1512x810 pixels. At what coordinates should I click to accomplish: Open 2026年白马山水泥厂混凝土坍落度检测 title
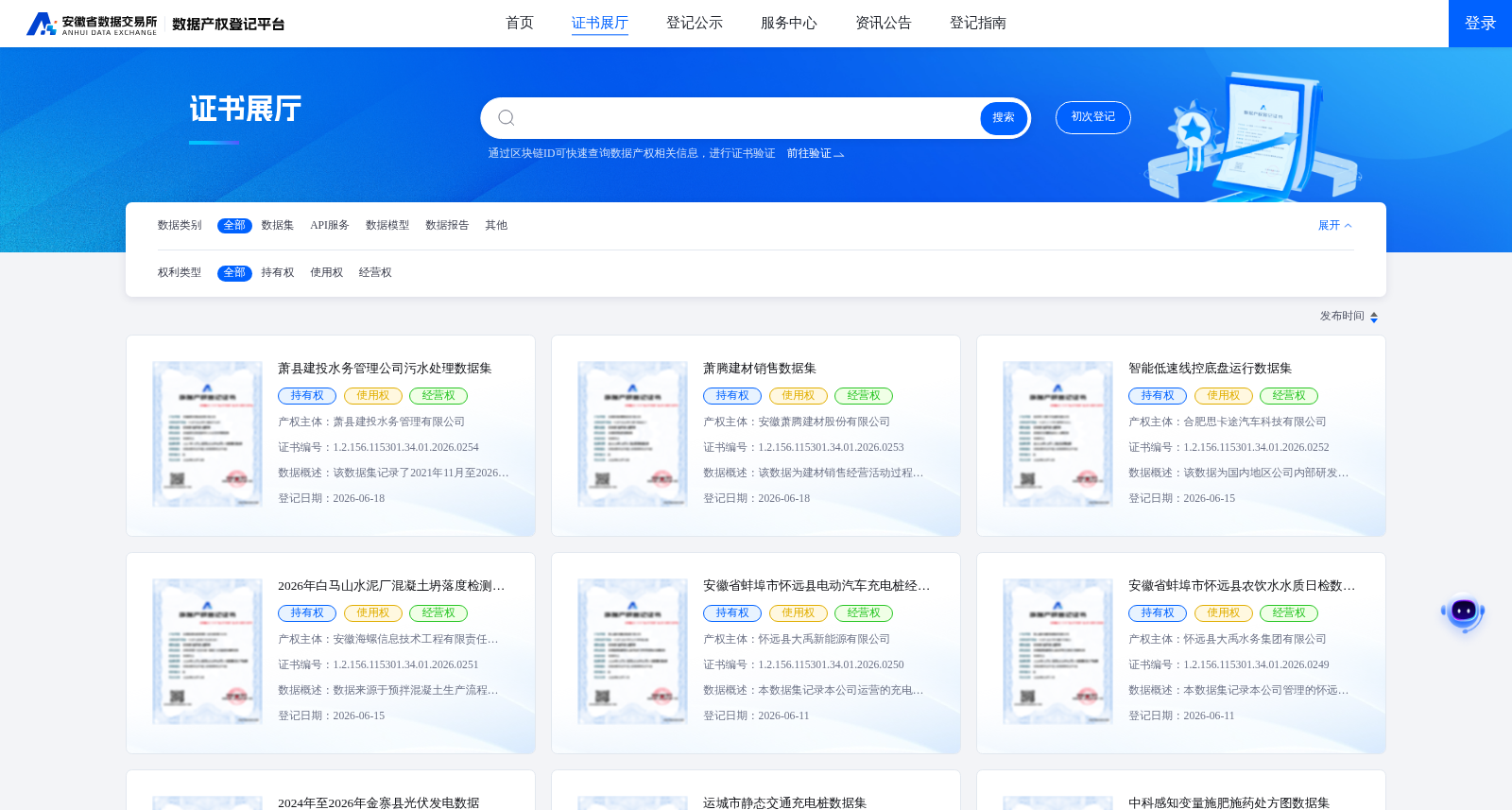pos(391,586)
